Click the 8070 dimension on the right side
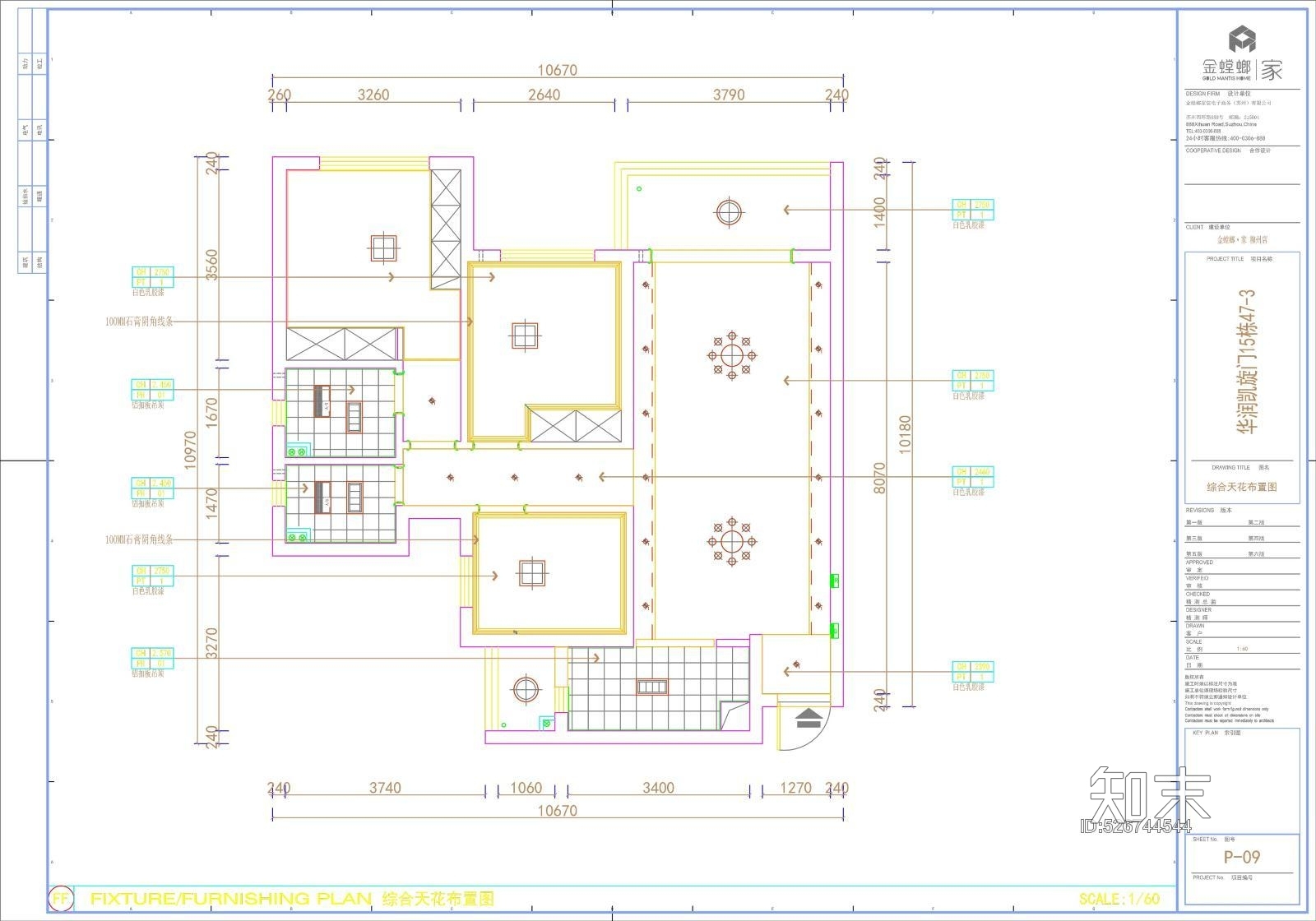Viewport: 1316px width, 921px height. (880, 478)
